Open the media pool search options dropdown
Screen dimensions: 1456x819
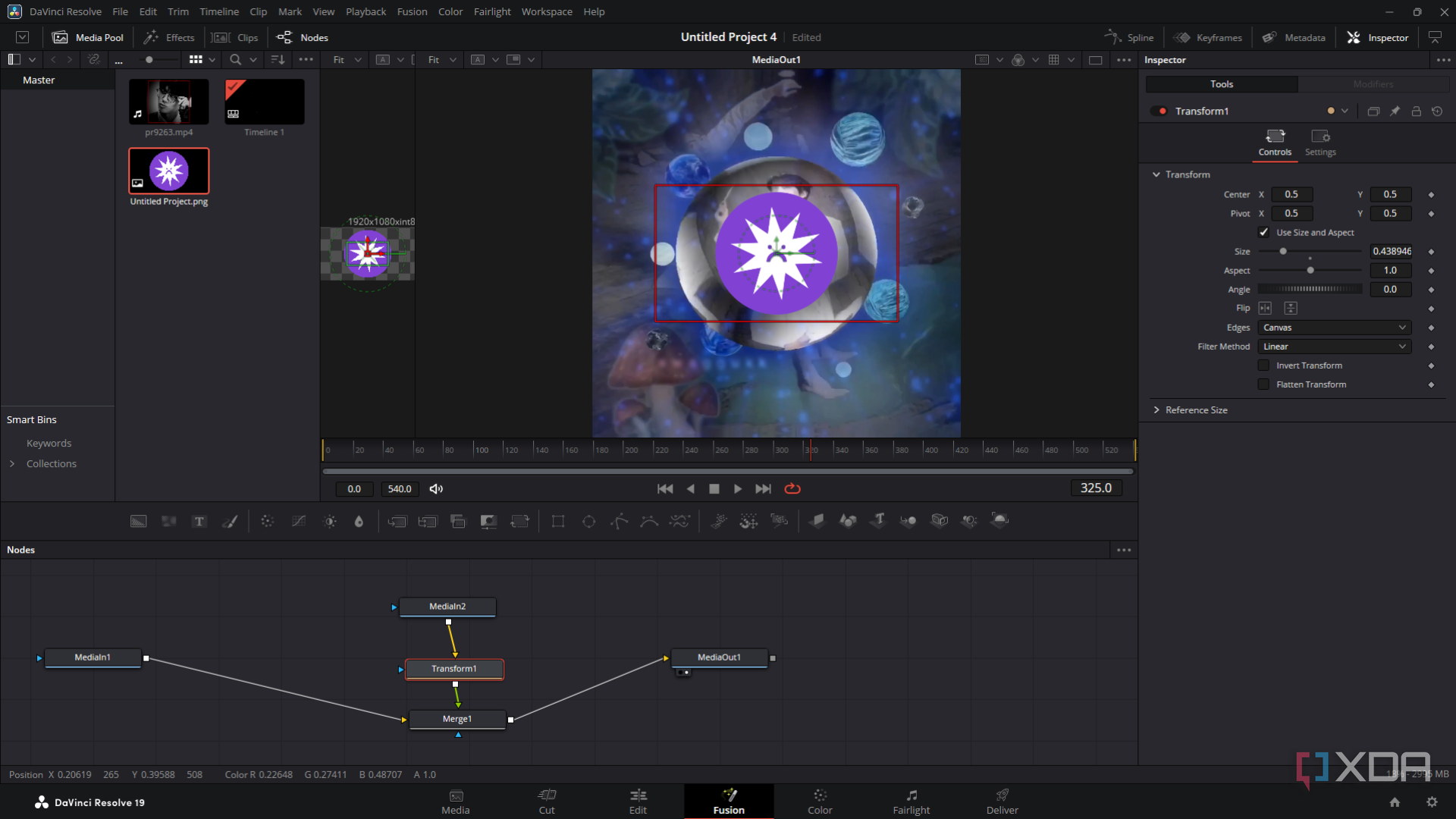coord(253,60)
